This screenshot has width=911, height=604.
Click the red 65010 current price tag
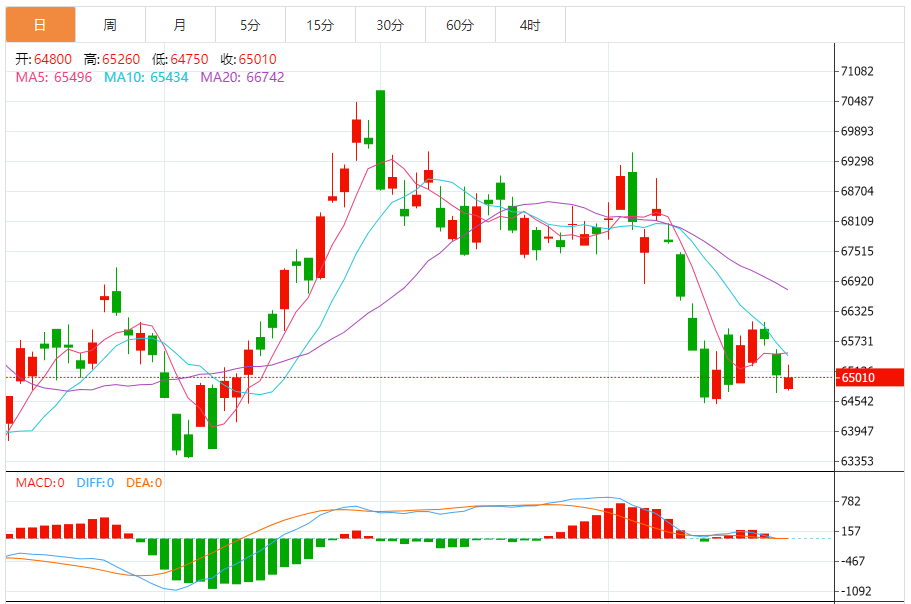click(x=870, y=378)
